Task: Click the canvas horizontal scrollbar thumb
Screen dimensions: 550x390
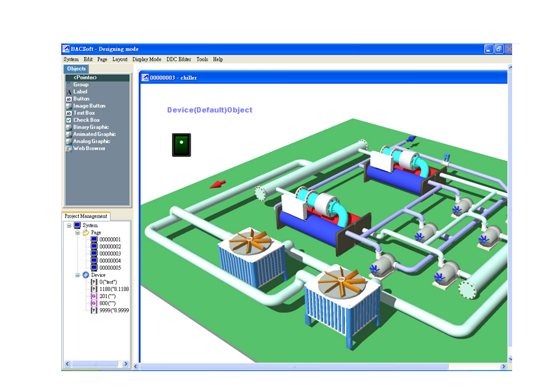Action: tap(294, 366)
